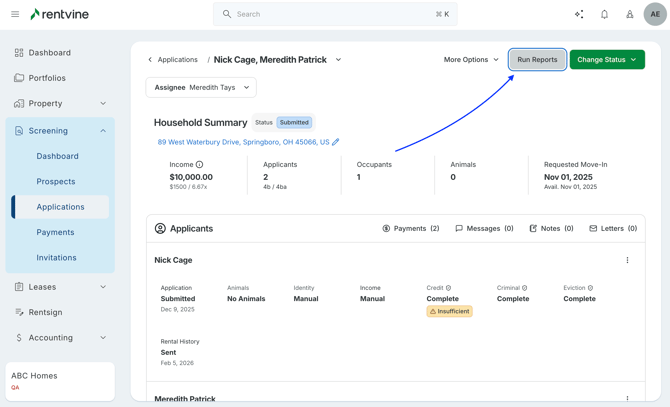Viewport: 670px width, 407px height.
Task: Expand the More Options dropdown
Action: point(471,60)
